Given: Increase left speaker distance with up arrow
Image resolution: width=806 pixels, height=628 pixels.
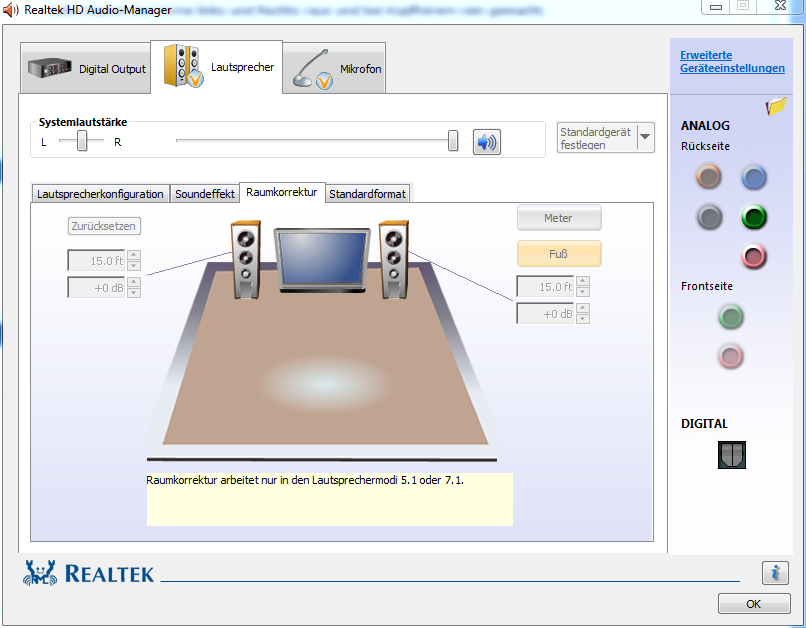Looking at the screenshot, I should pyautogui.click(x=134, y=255).
